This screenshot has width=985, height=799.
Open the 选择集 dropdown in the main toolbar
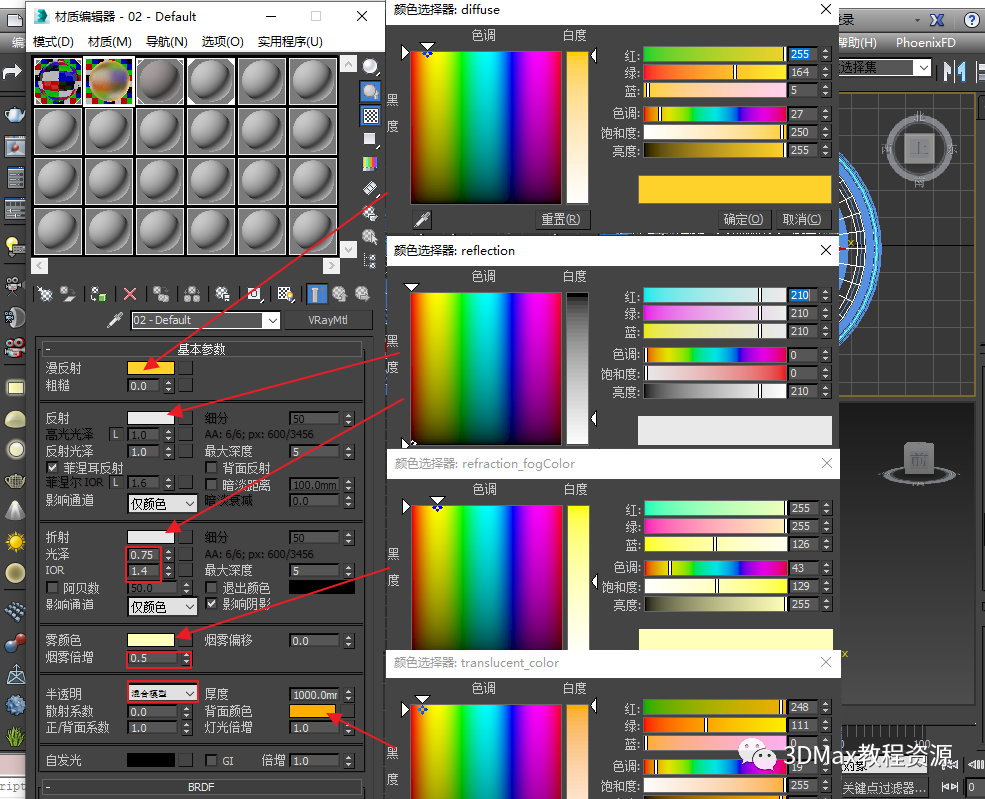click(923, 67)
